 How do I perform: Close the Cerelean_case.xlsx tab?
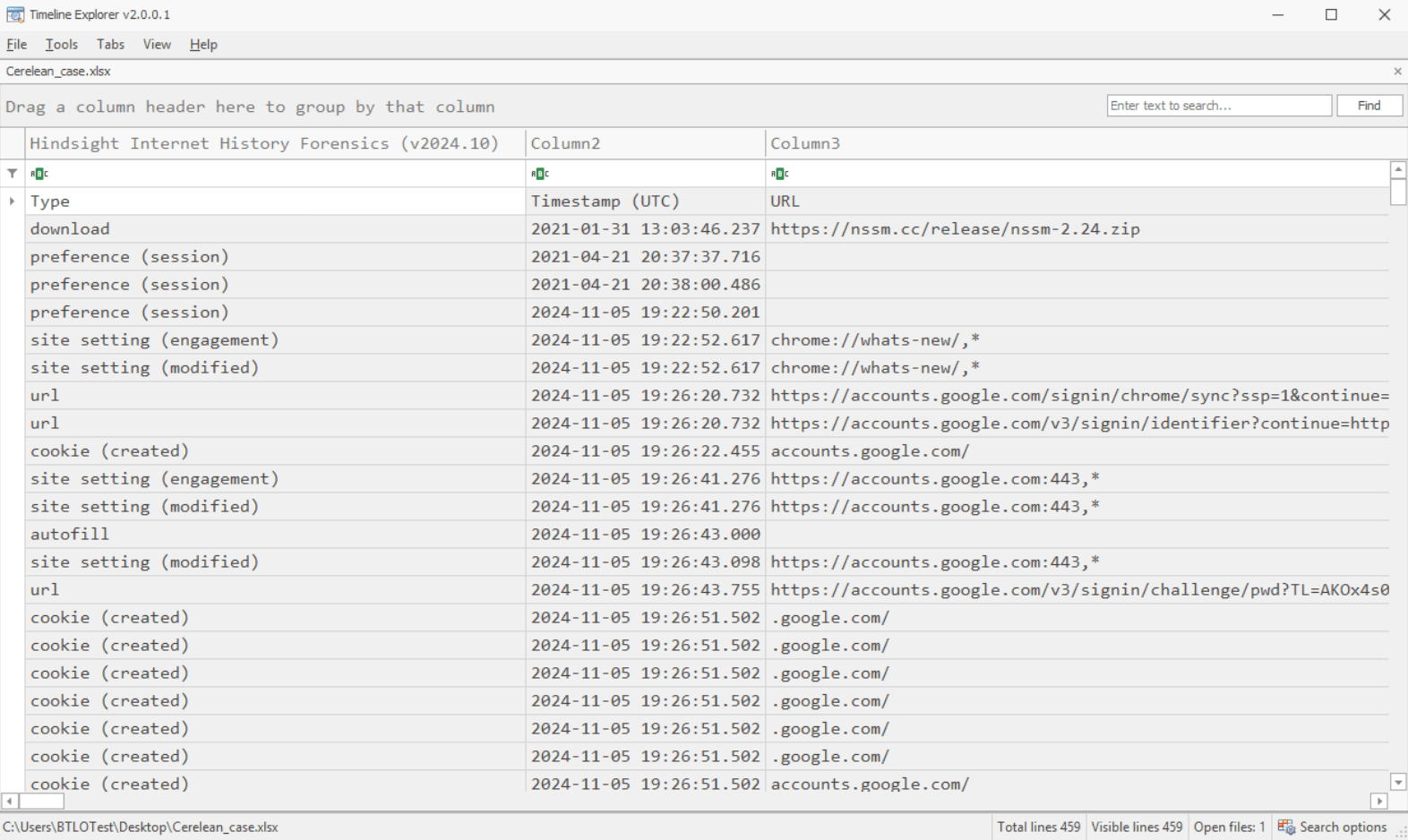coord(1397,72)
